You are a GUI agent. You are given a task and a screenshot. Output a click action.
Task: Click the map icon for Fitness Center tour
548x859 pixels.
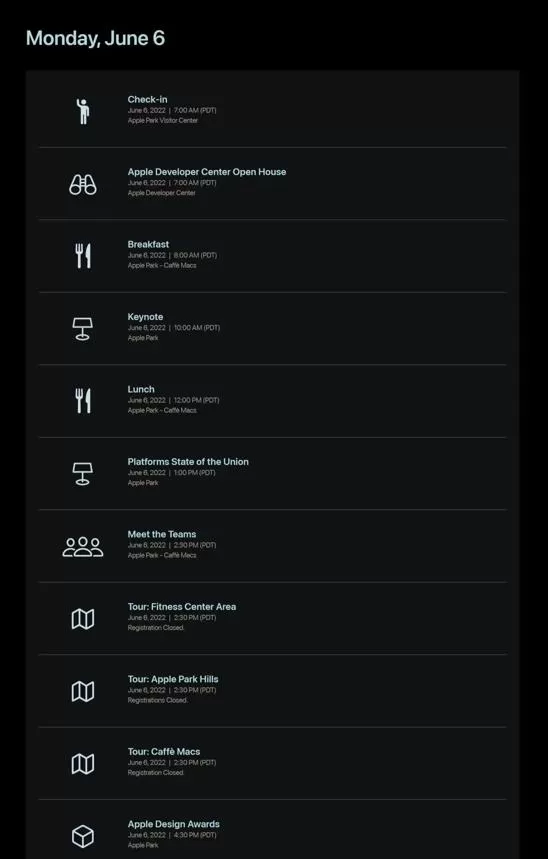pyautogui.click(x=83, y=619)
